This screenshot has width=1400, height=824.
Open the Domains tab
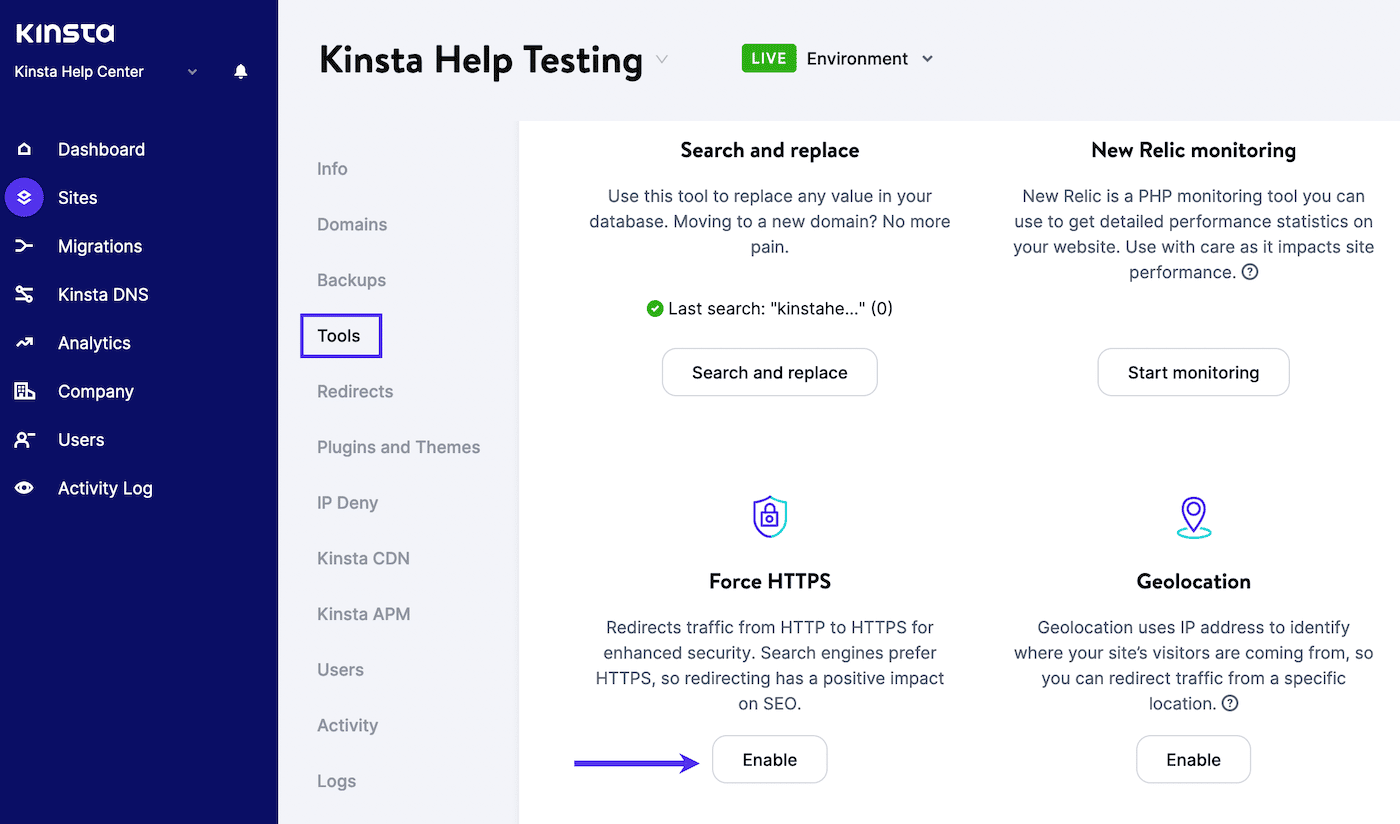click(352, 225)
